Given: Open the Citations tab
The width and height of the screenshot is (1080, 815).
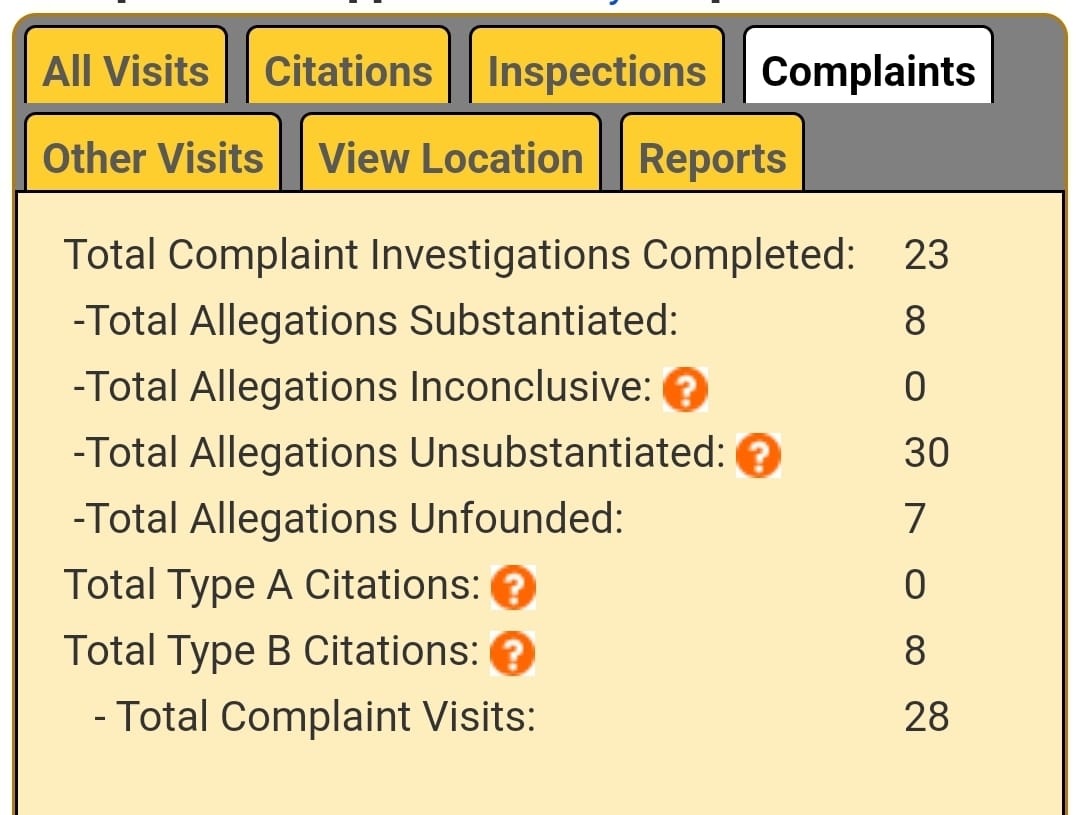Looking at the screenshot, I should point(348,71).
